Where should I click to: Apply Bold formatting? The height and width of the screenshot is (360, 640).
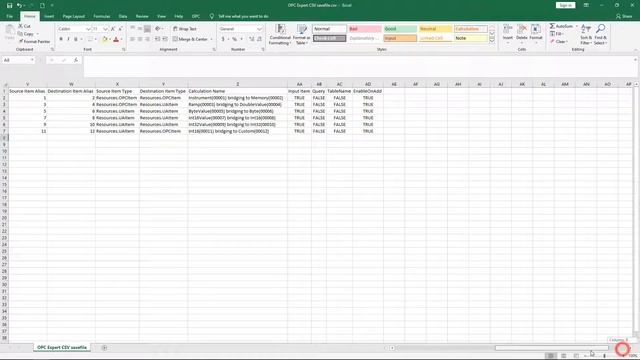pos(61,39)
